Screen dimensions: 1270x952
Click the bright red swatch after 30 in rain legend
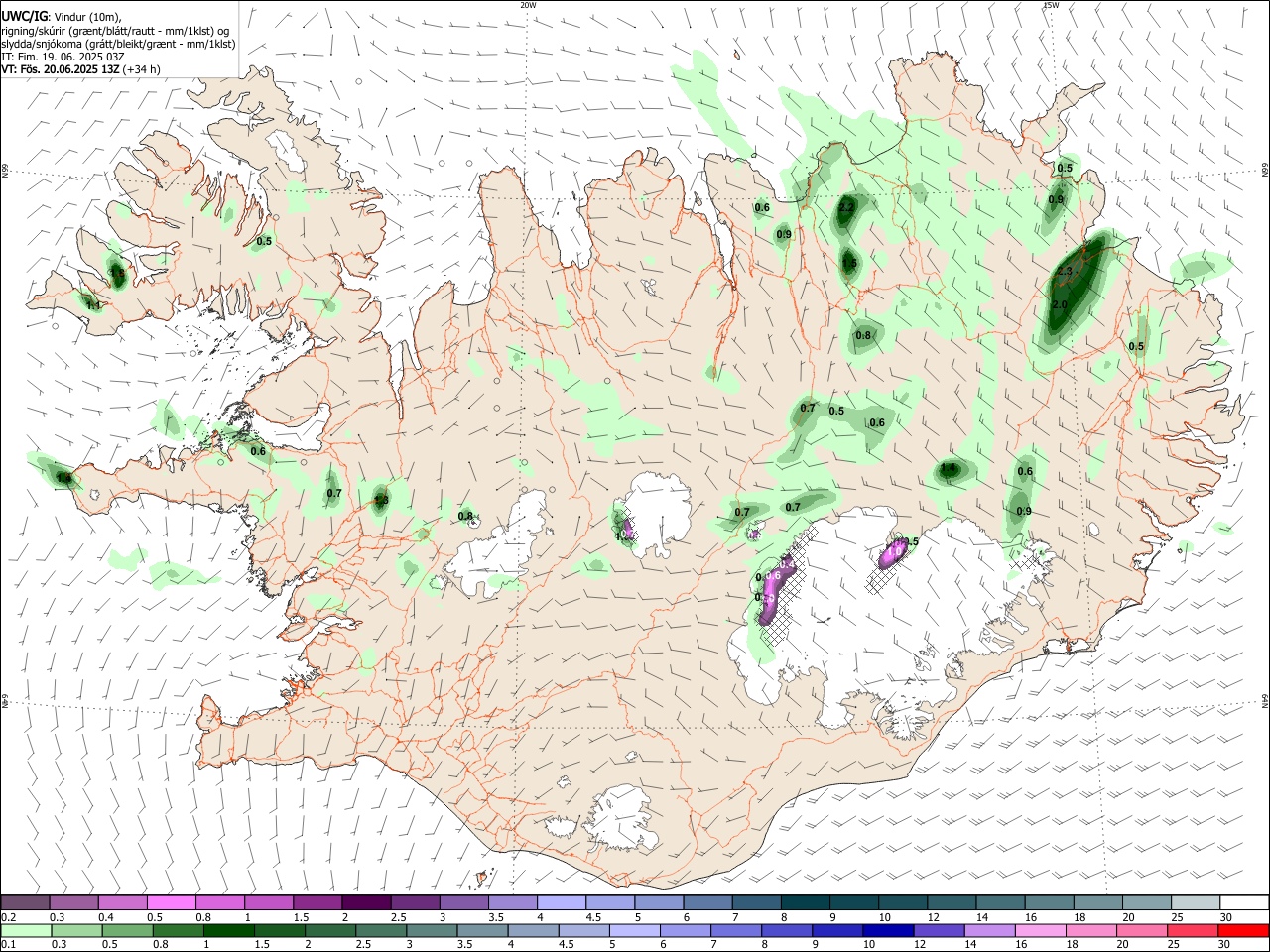point(1242,931)
